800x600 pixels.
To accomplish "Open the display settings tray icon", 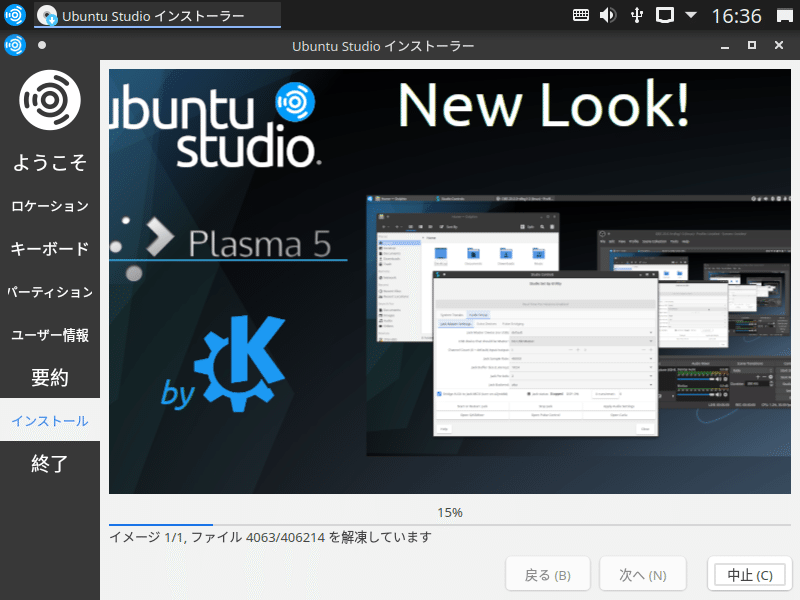I will click(665, 15).
